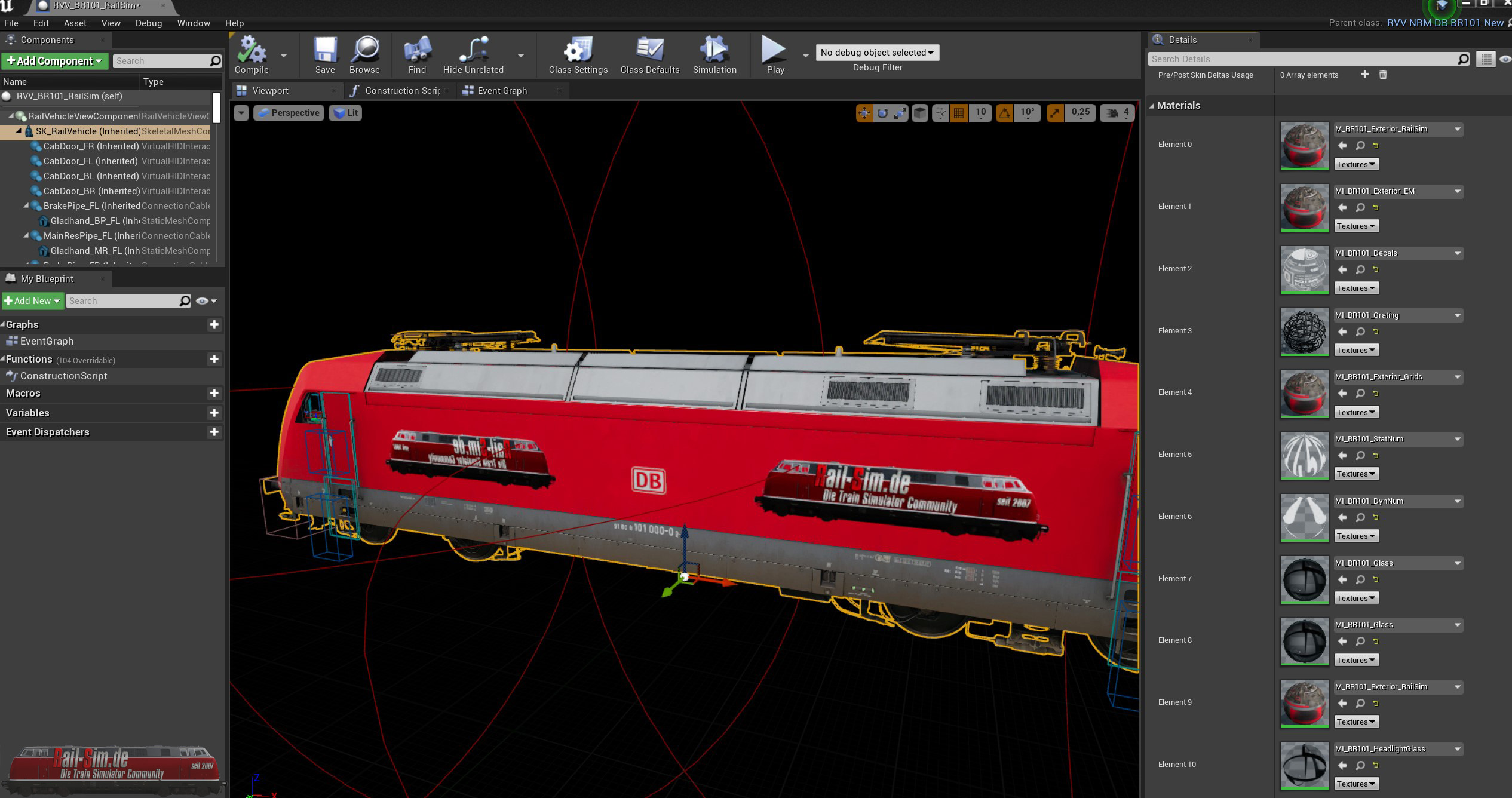Viewport: 1512px width, 798px height.
Task: Add Pre/Post Skin Deltas array element
Action: click(x=1364, y=75)
